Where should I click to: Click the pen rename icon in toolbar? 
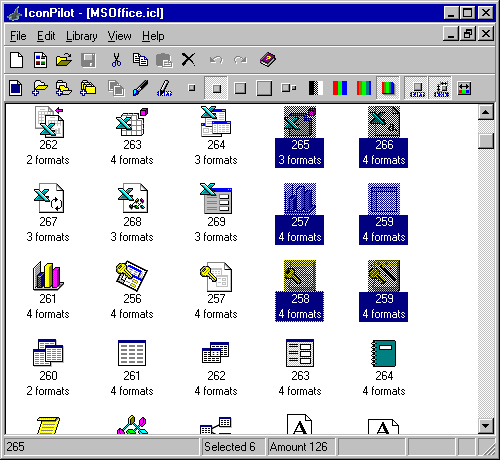pos(165,88)
